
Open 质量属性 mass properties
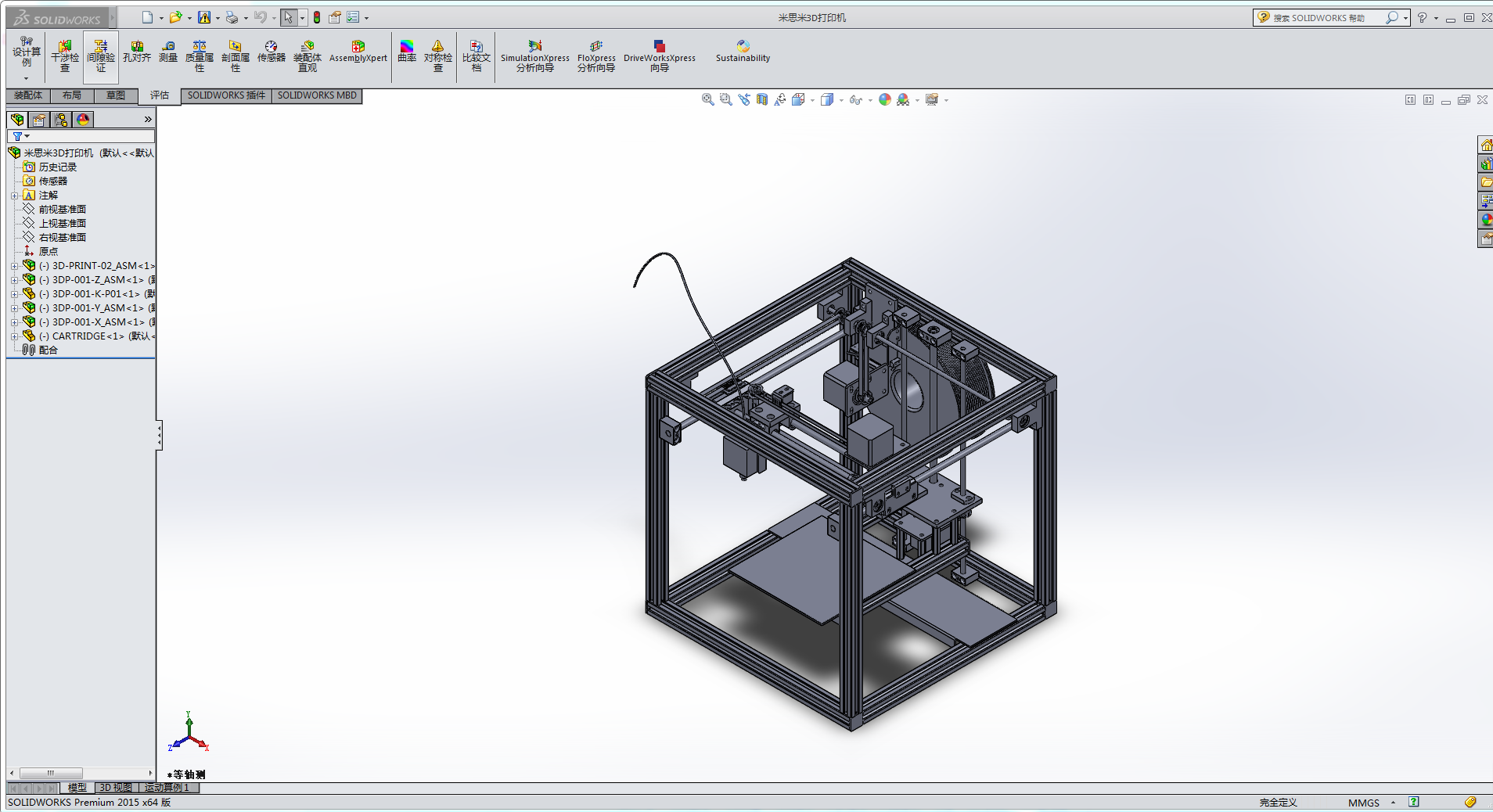[200, 56]
